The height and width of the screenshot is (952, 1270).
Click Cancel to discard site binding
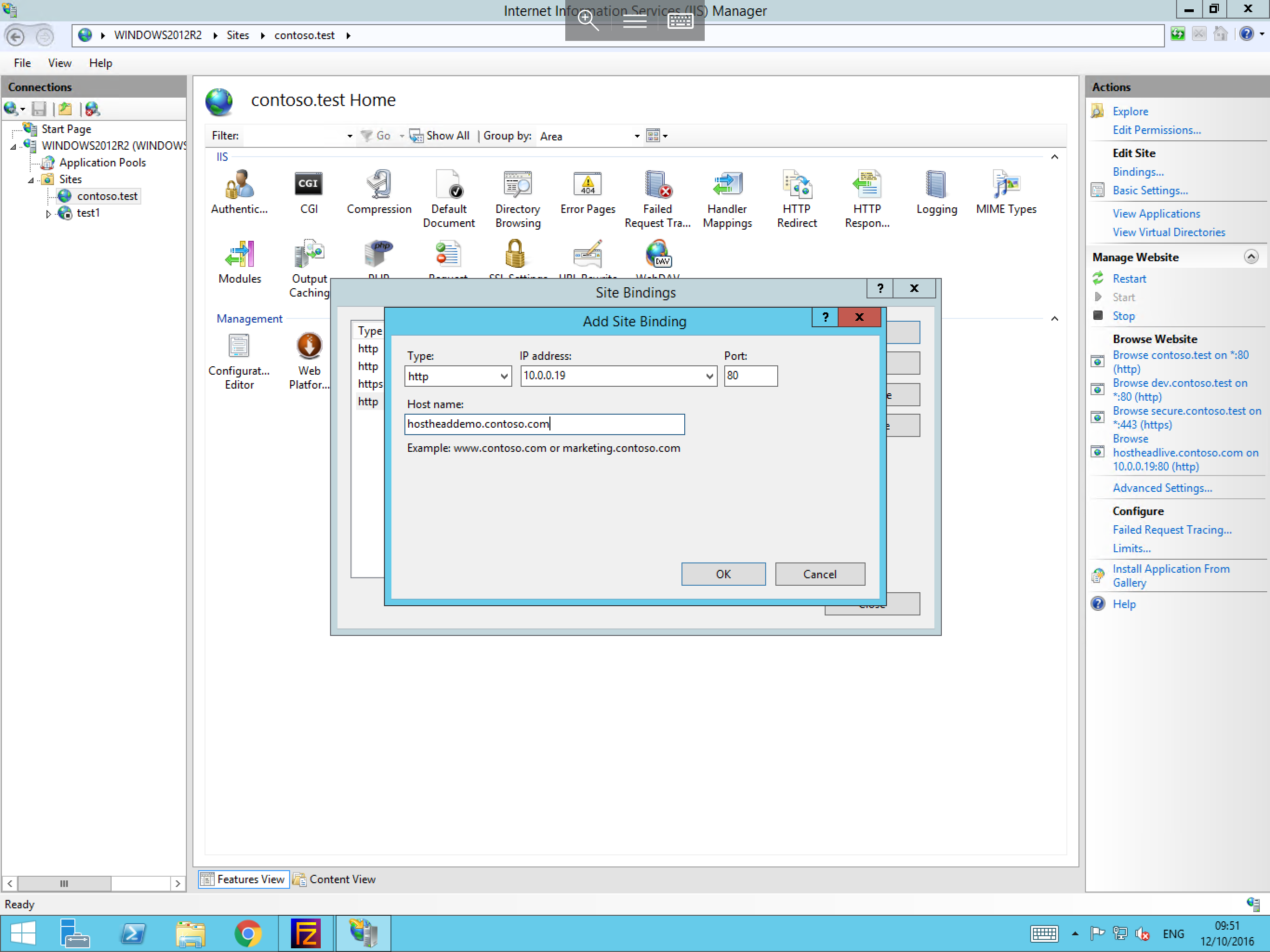coord(819,574)
